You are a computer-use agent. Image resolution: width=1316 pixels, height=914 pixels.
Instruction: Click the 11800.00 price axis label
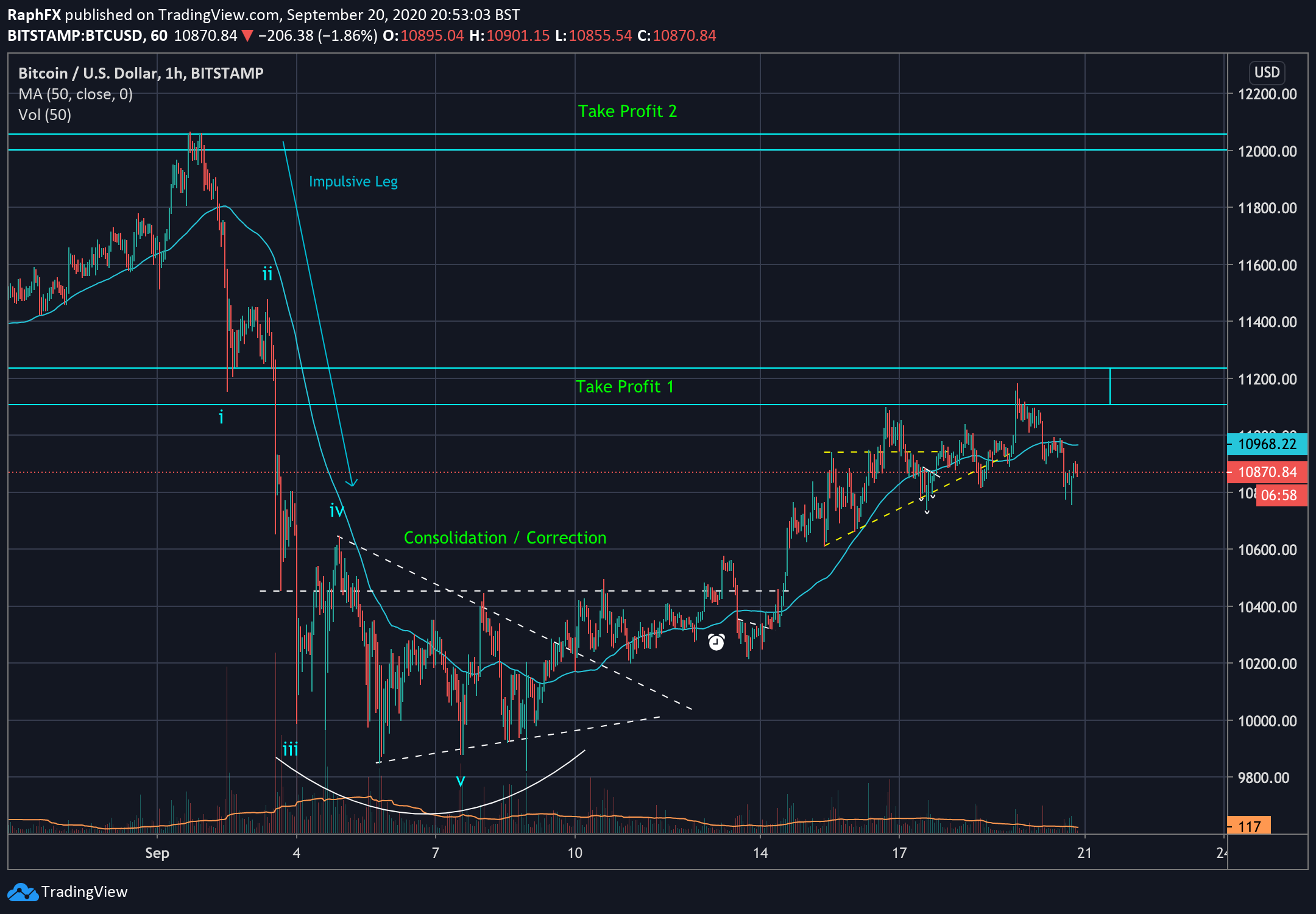click(1267, 208)
